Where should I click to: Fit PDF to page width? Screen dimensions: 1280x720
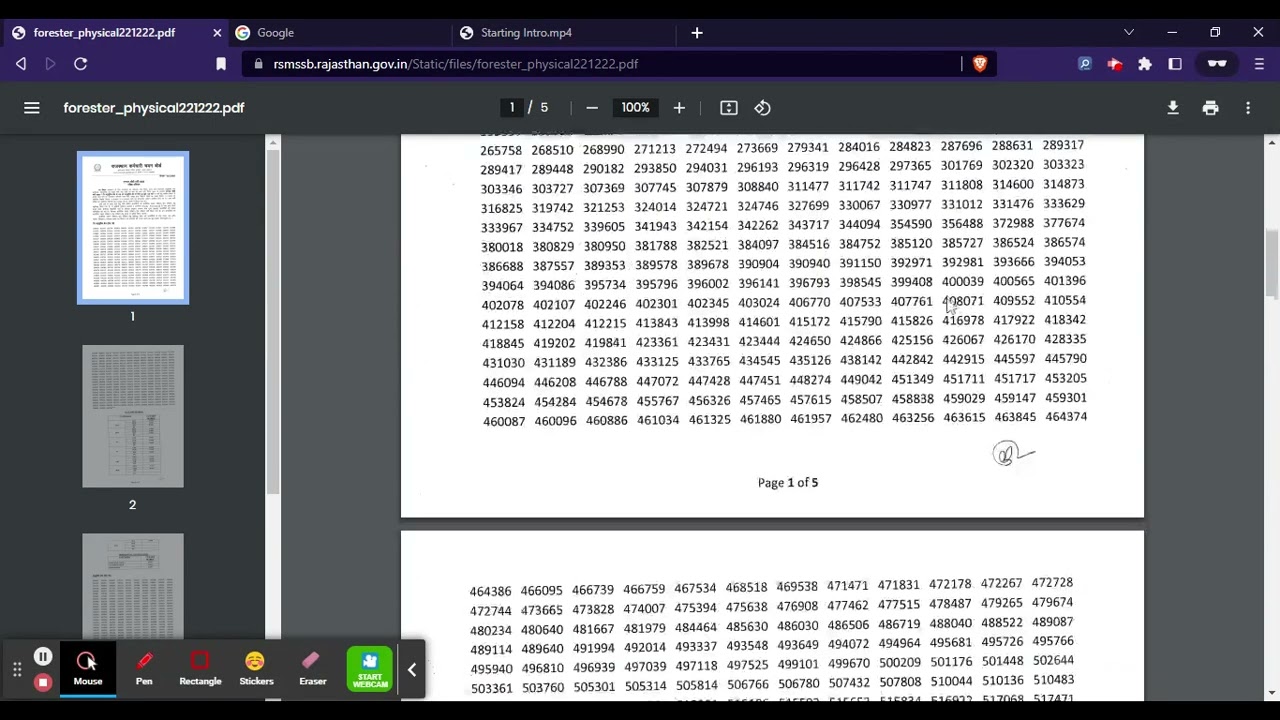pos(729,108)
